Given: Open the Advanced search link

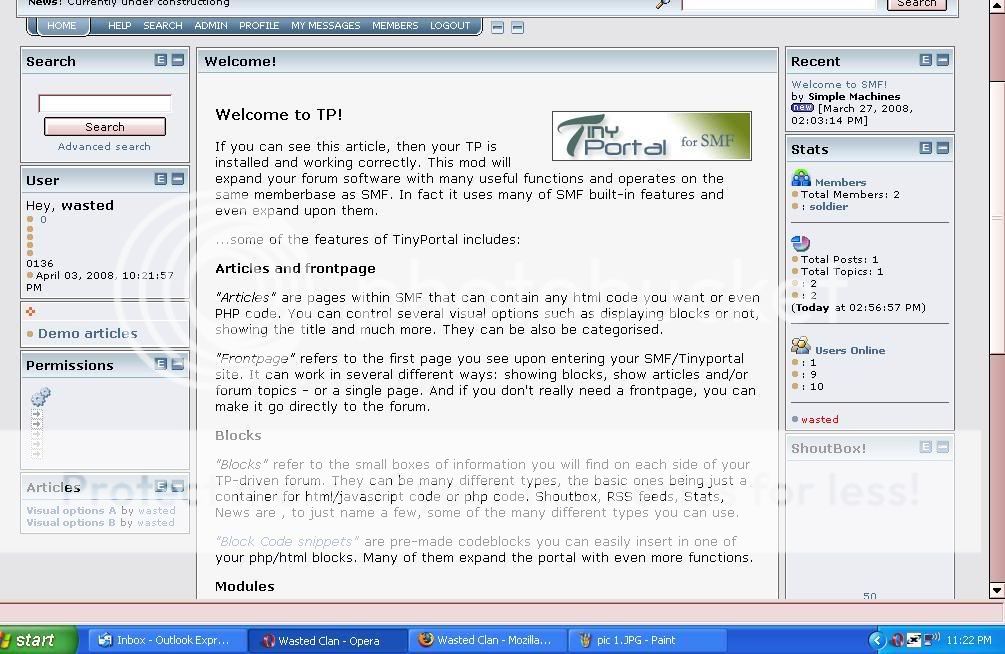Looking at the screenshot, I should tap(104, 146).
